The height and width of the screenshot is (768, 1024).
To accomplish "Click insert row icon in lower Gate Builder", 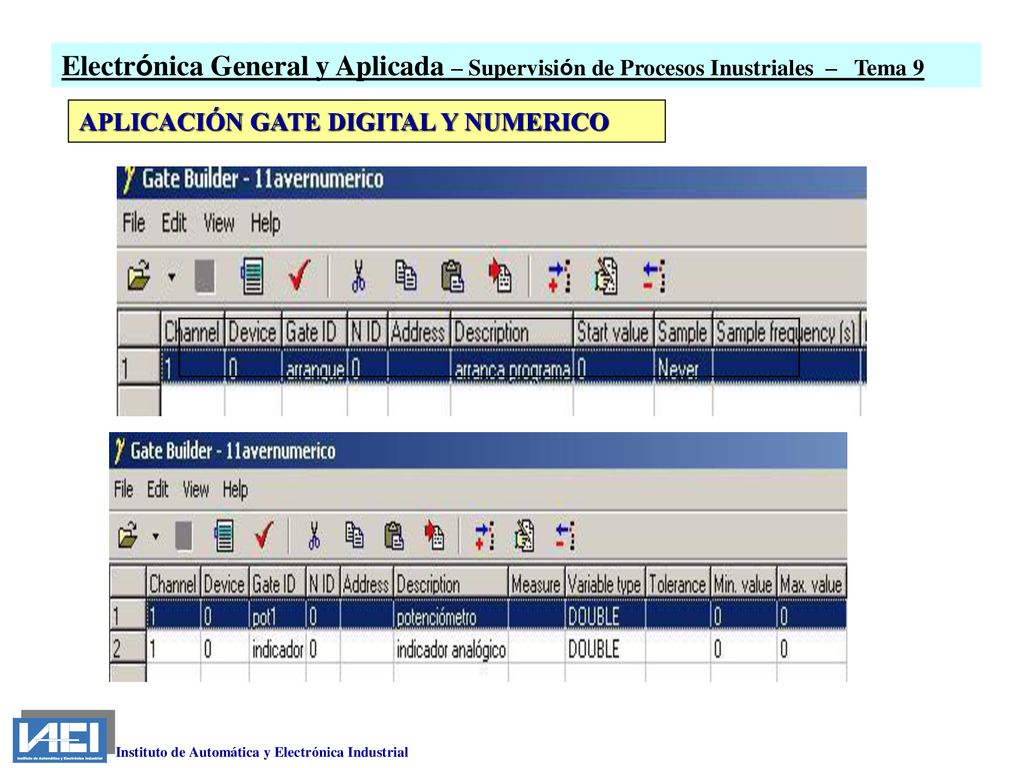I will pos(485,536).
